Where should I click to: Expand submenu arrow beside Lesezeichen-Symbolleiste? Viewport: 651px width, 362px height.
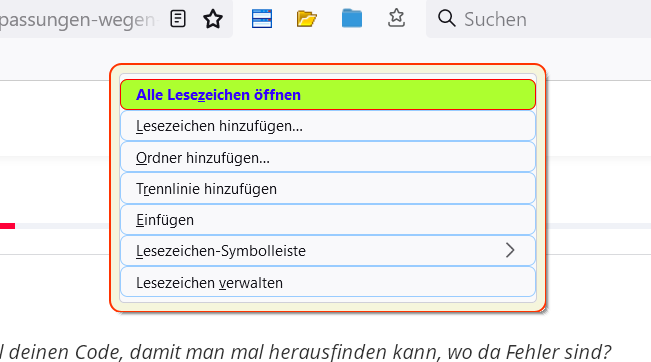pos(510,250)
